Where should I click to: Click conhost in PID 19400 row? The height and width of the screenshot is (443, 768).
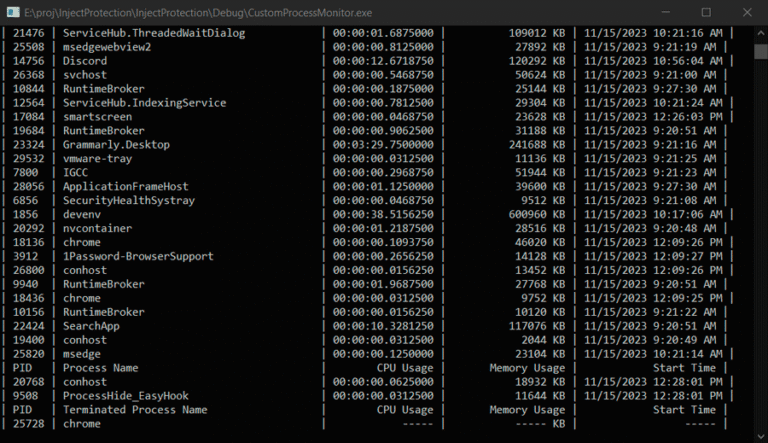(x=85, y=340)
